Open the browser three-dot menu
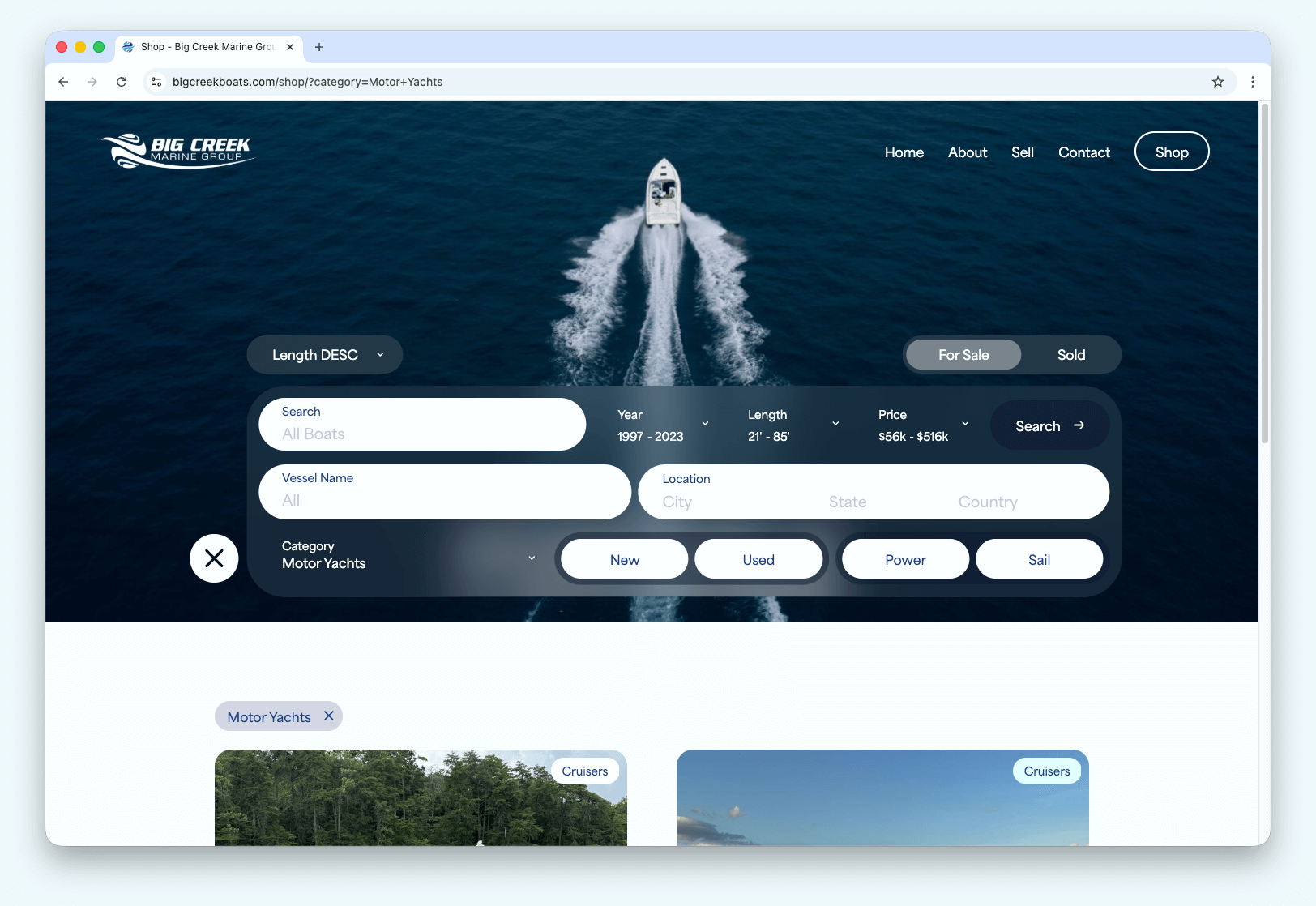1316x906 pixels. (x=1252, y=82)
